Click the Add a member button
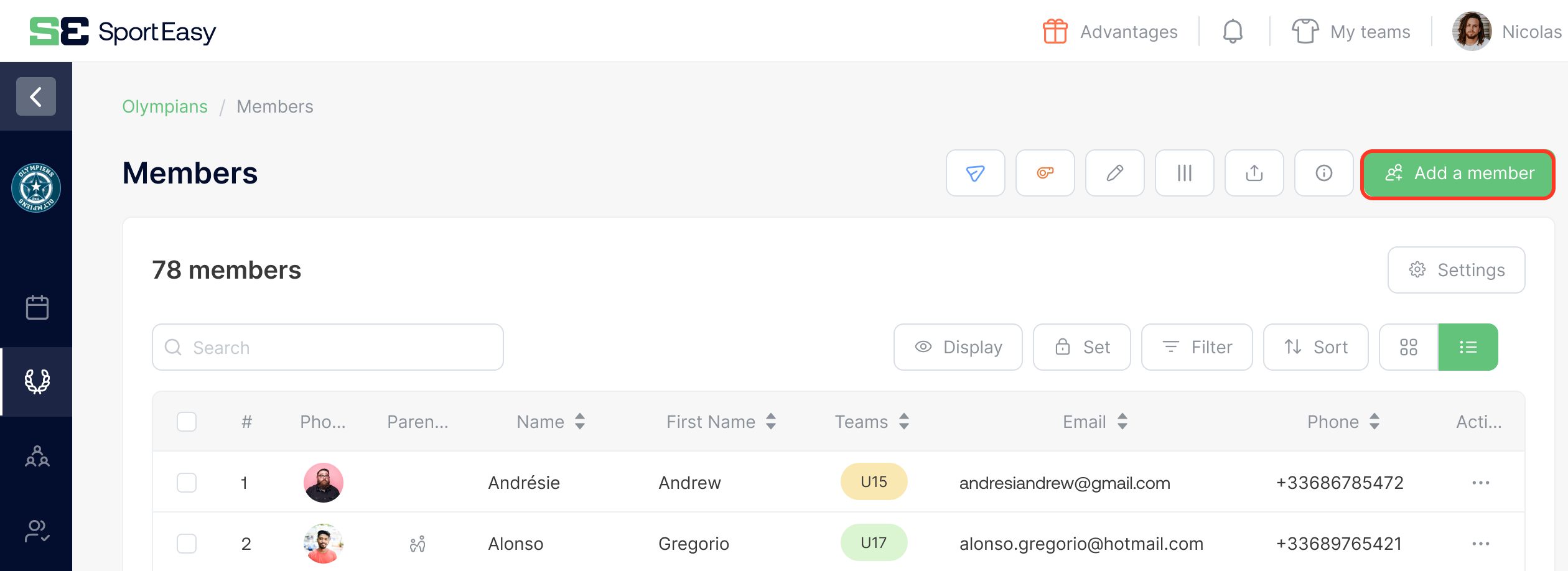 tap(1457, 174)
